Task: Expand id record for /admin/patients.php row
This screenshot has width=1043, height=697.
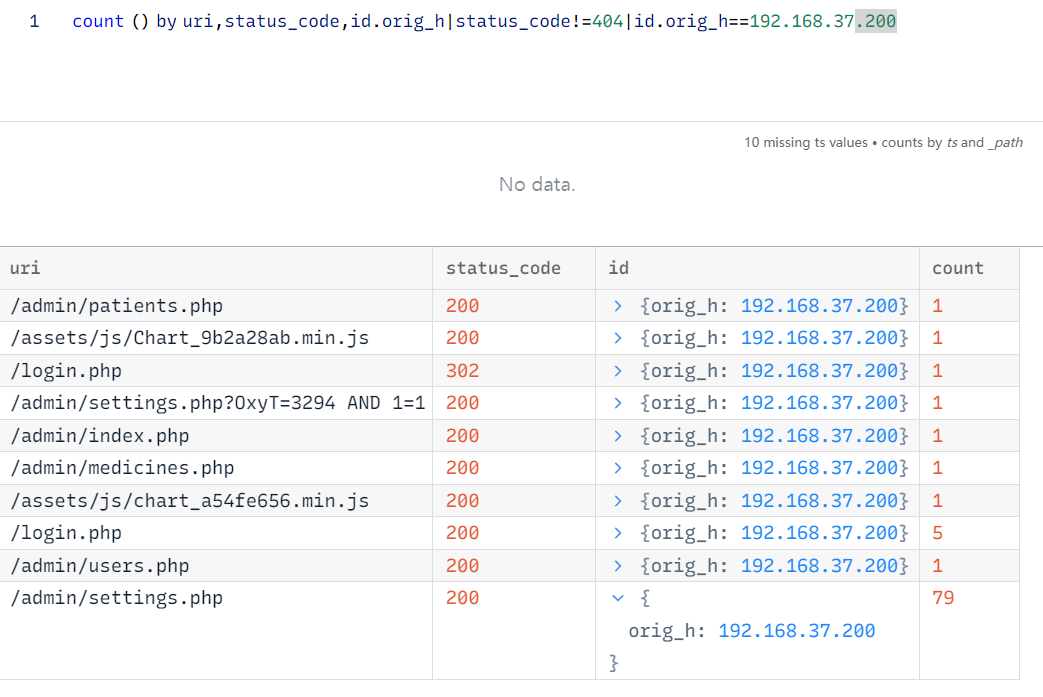Action: pos(618,306)
